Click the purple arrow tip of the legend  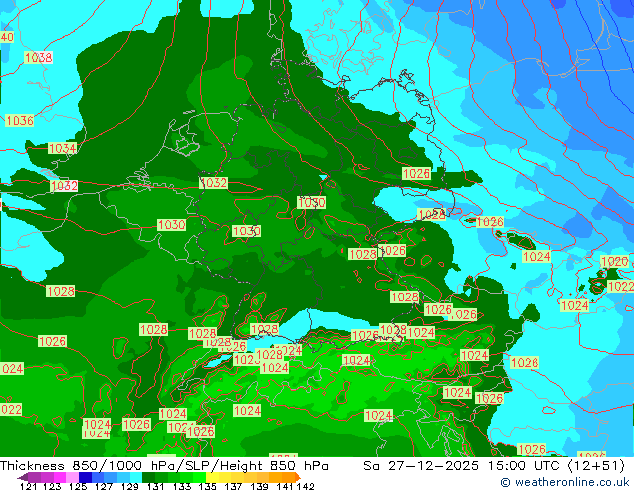pos(23,477)
